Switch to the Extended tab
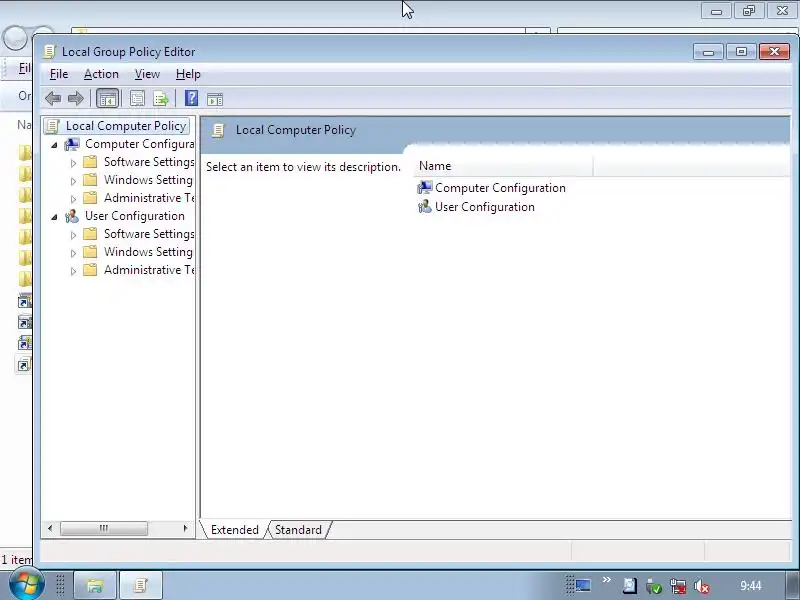The height and width of the screenshot is (600, 800). click(234, 530)
